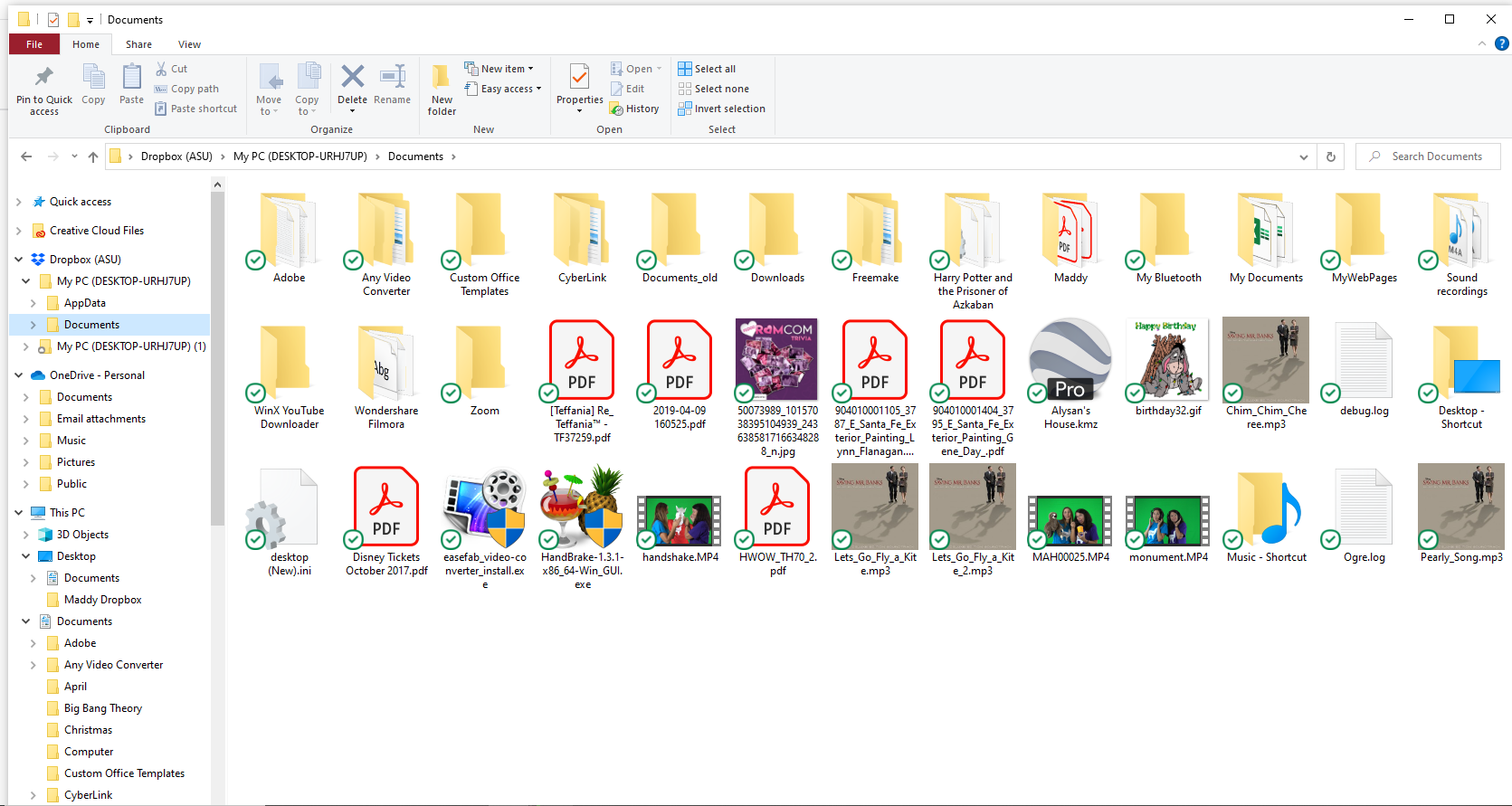Click the Pin to Quick access icon
1512x806 pixels.
tap(43, 78)
